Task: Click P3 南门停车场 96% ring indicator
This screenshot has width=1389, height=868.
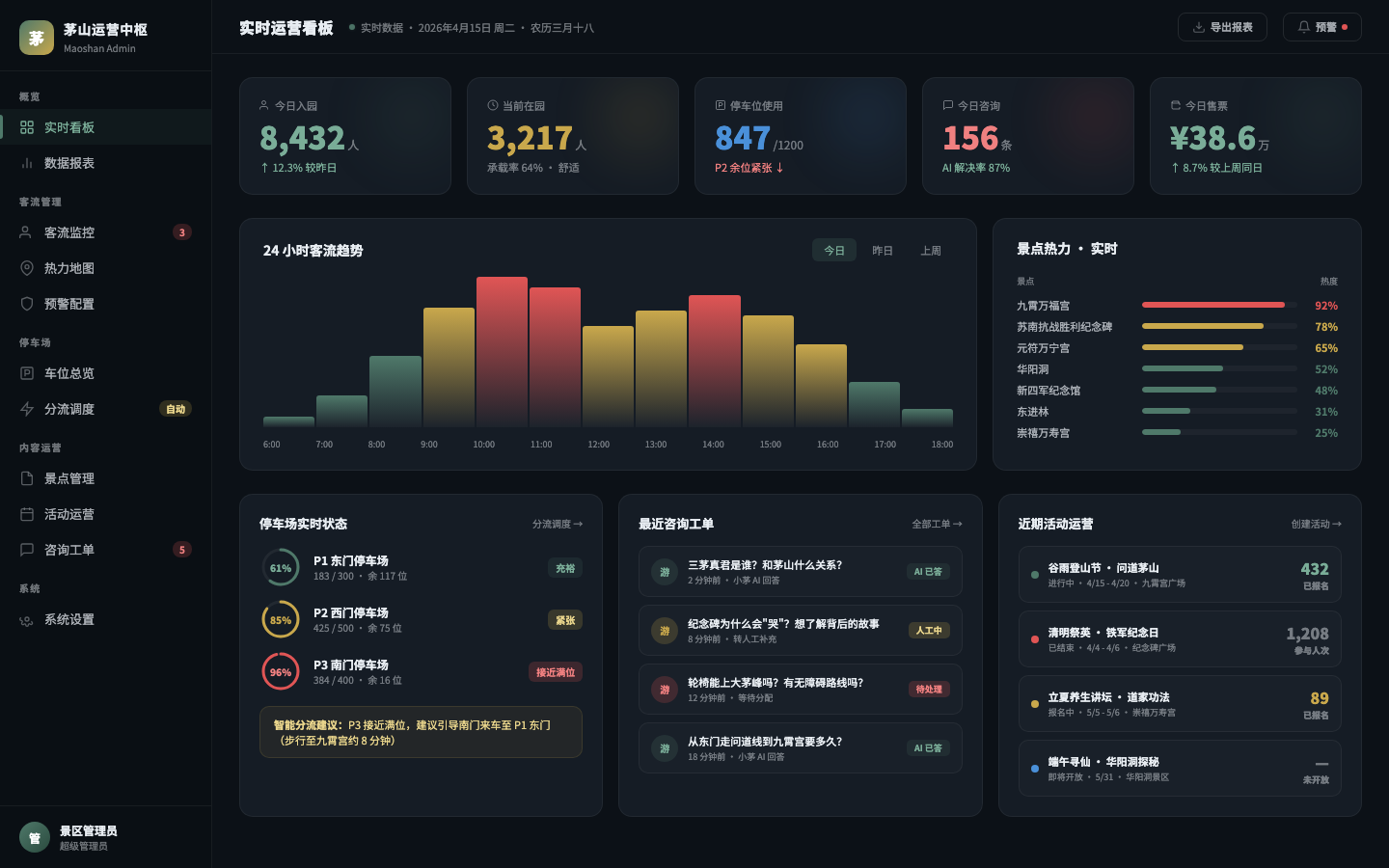Action: coord(281,672)
